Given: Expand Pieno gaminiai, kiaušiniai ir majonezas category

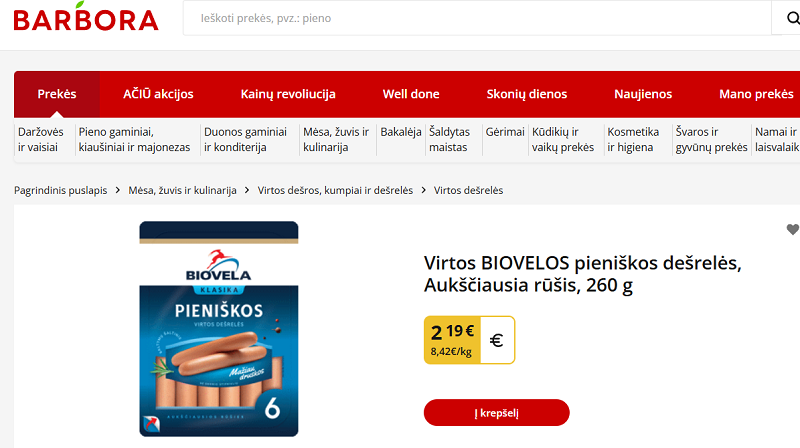Looking at the screenshot, I should click(134, 139).
